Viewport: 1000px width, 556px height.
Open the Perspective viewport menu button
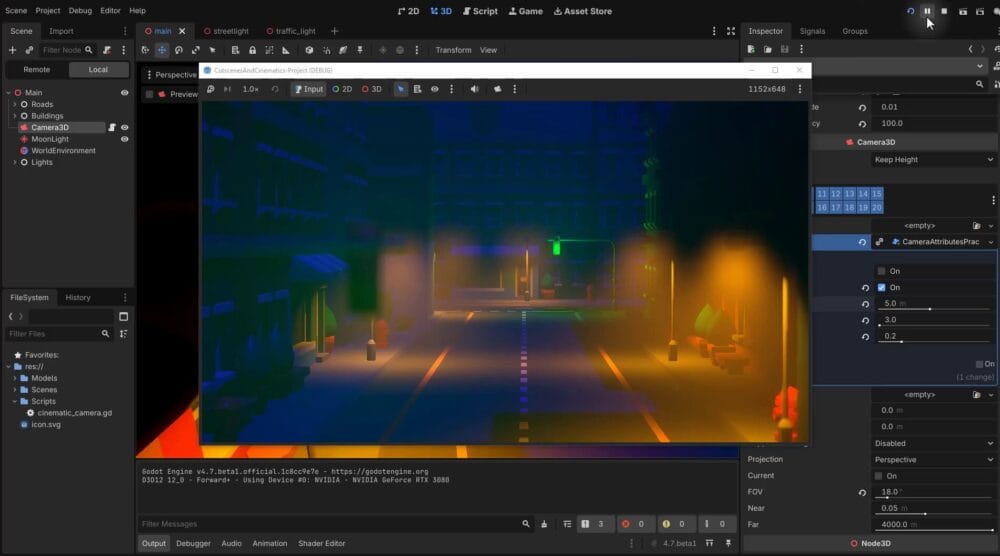coord(171,75)
